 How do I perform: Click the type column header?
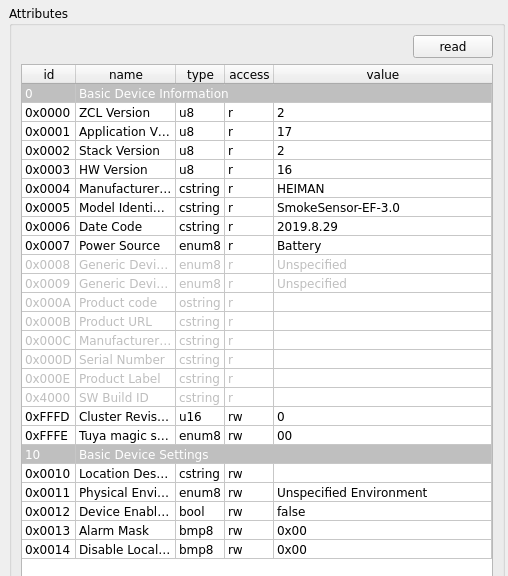[200, 75]
